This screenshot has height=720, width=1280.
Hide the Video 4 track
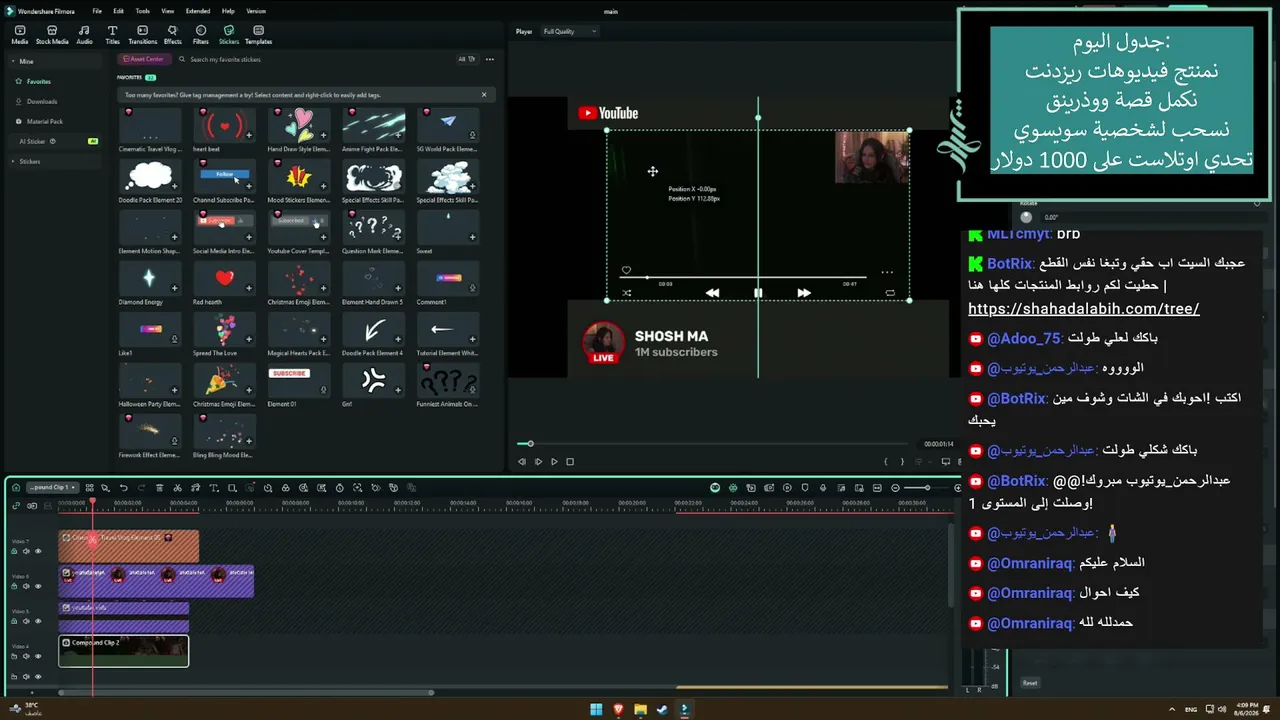click(38, 656)
